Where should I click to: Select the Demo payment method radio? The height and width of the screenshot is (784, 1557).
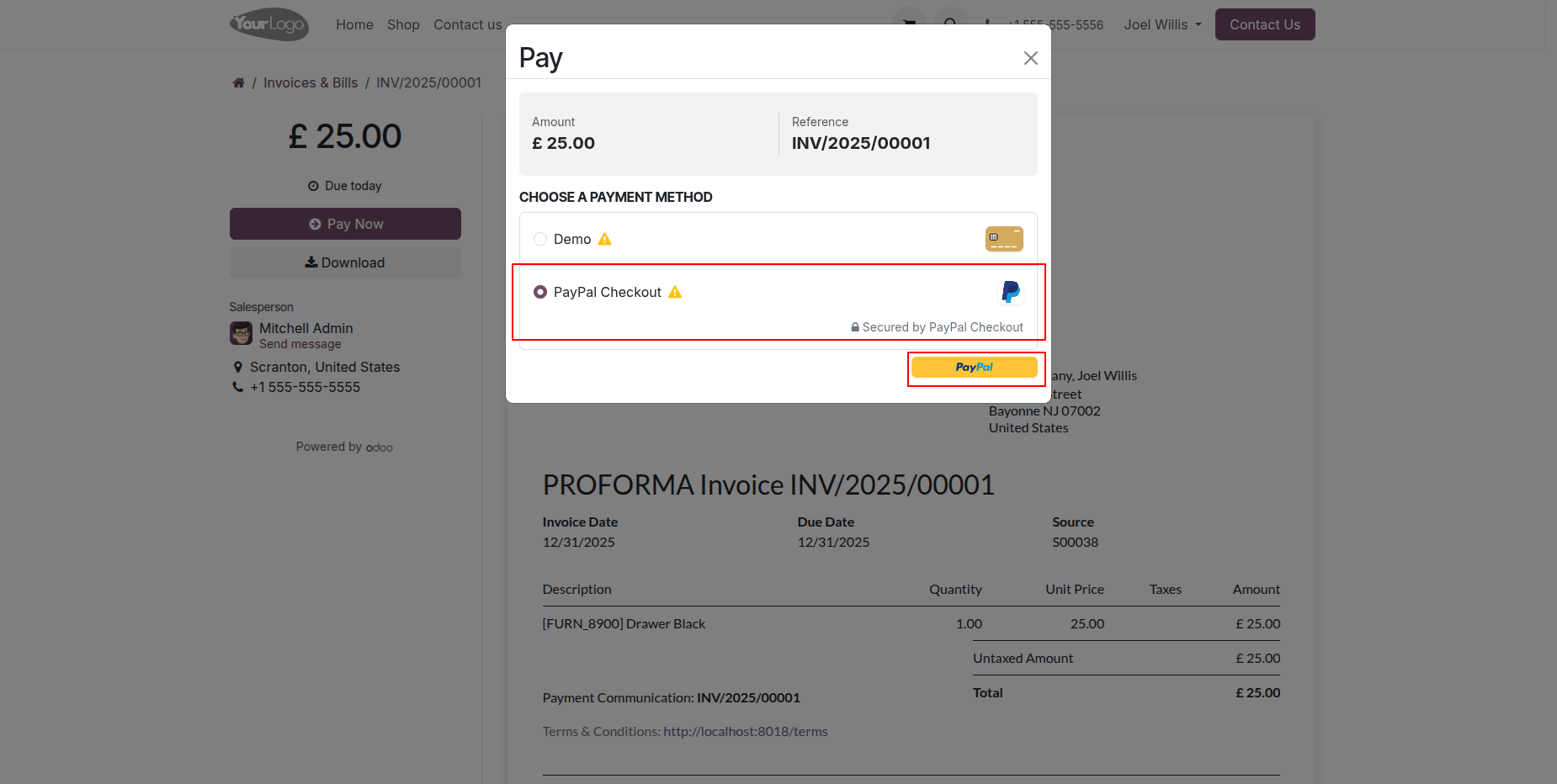click(540, 239)
